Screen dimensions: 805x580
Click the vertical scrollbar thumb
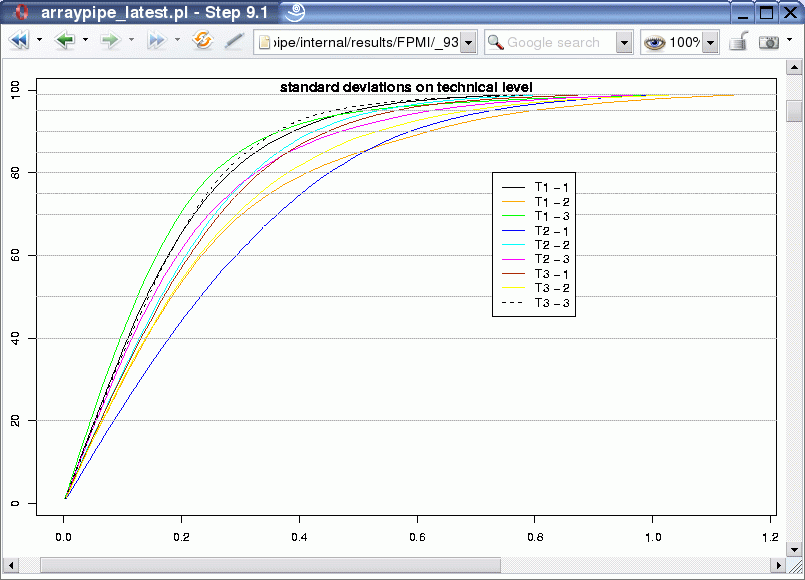(794, 111)
